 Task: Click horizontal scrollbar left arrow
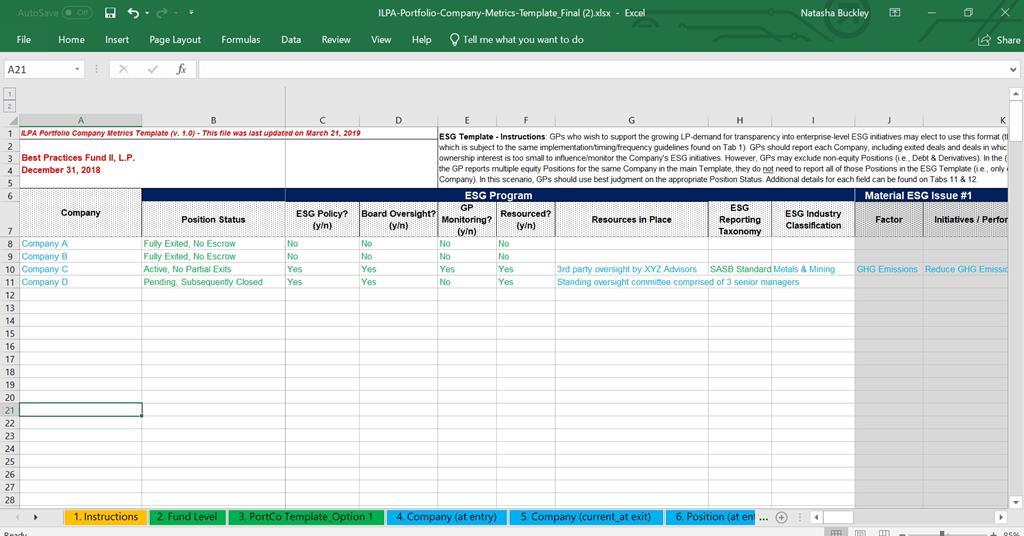point(816,517)
